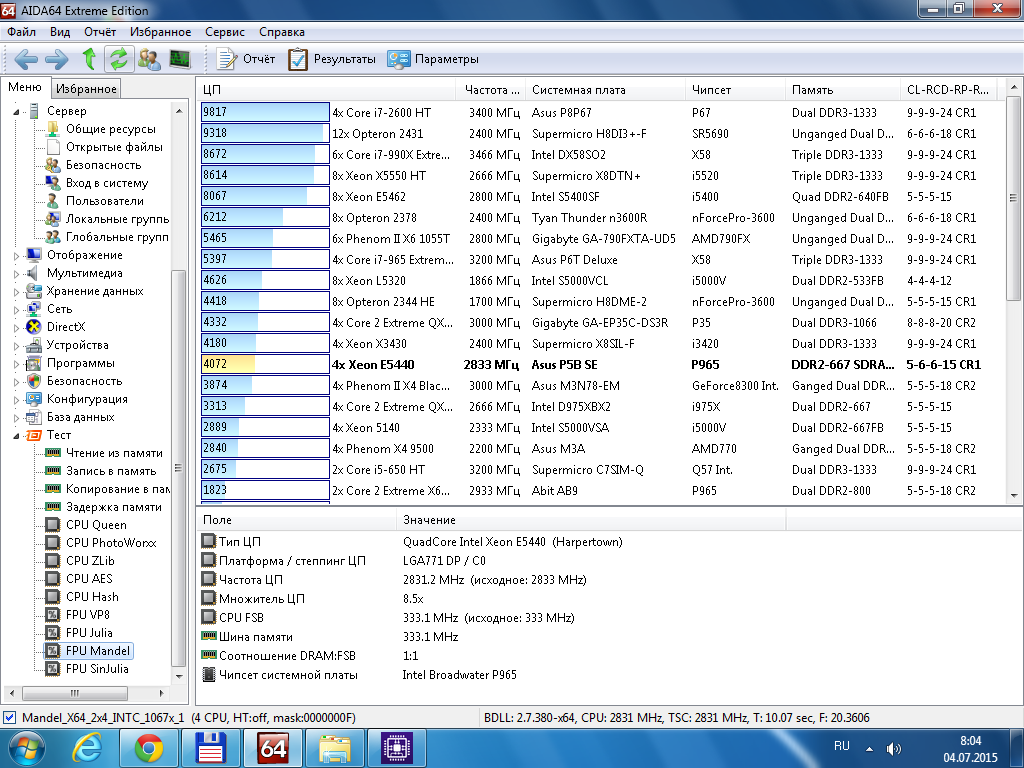The height and width of the screenshot is (768, 1024).
Task: Expand the Программы tree node
Action: 16,364
